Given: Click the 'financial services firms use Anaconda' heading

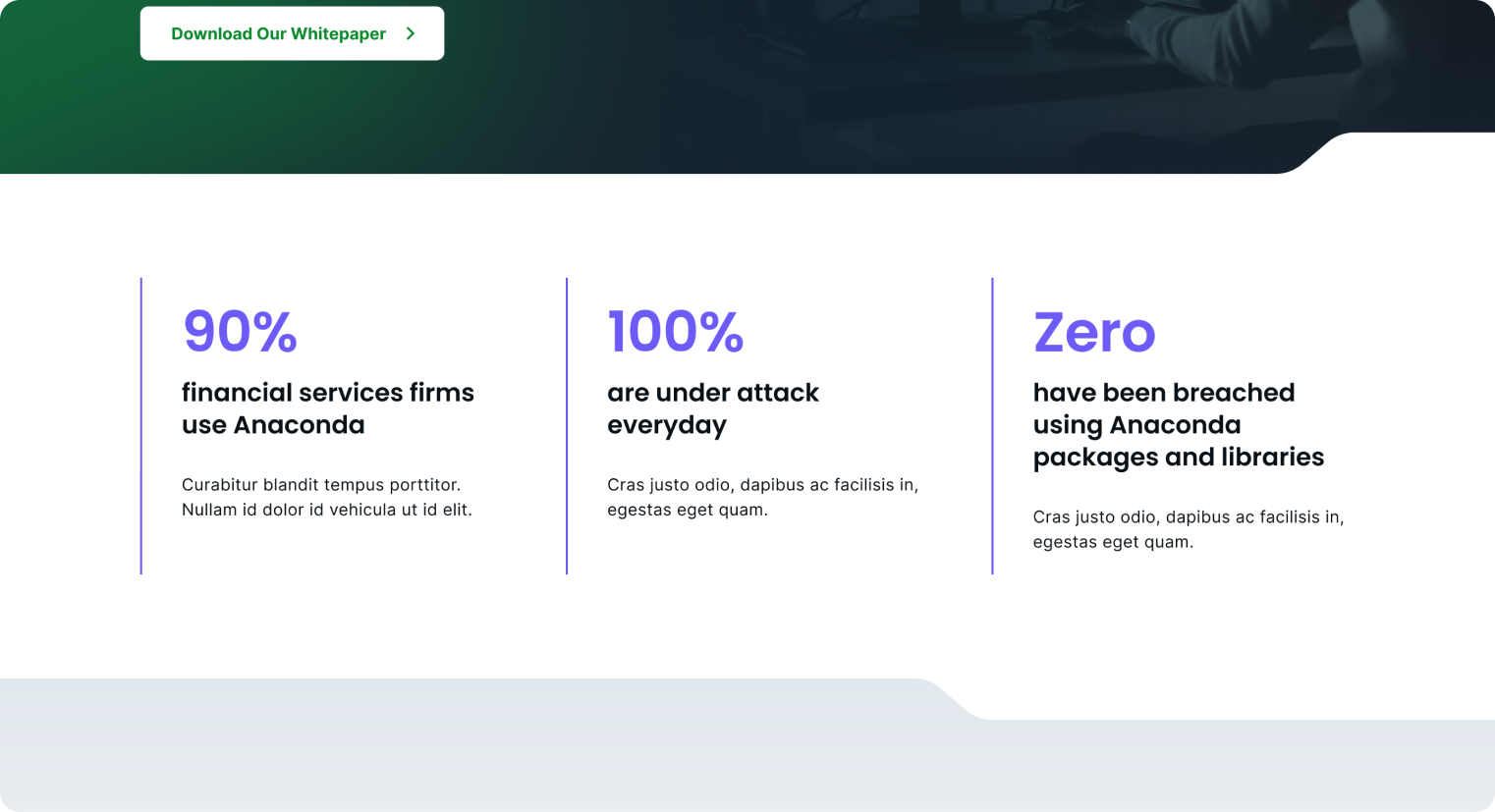Looking at the screenshot, I should click(328, 408).
